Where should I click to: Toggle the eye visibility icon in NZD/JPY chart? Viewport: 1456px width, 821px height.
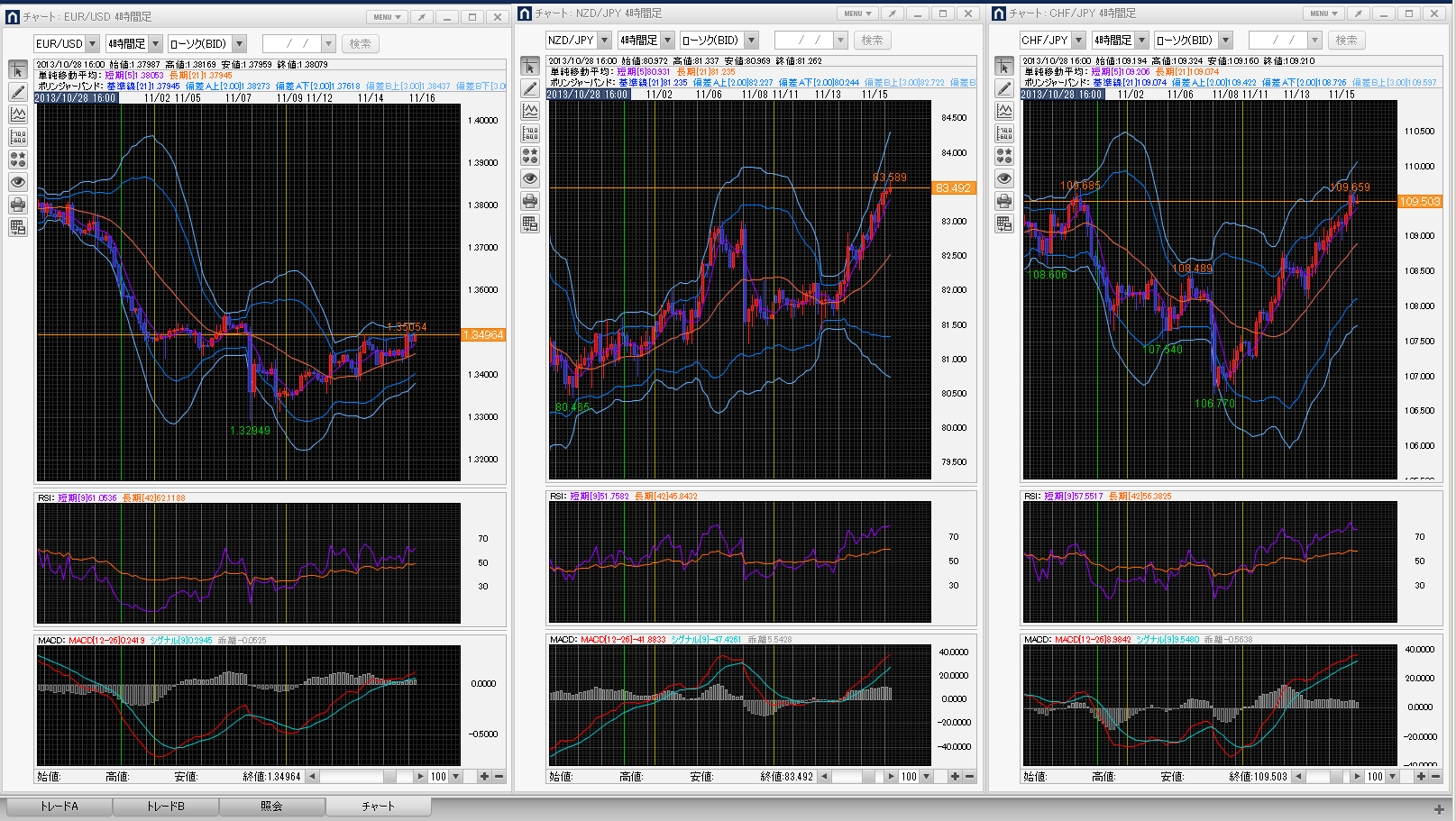530,178
